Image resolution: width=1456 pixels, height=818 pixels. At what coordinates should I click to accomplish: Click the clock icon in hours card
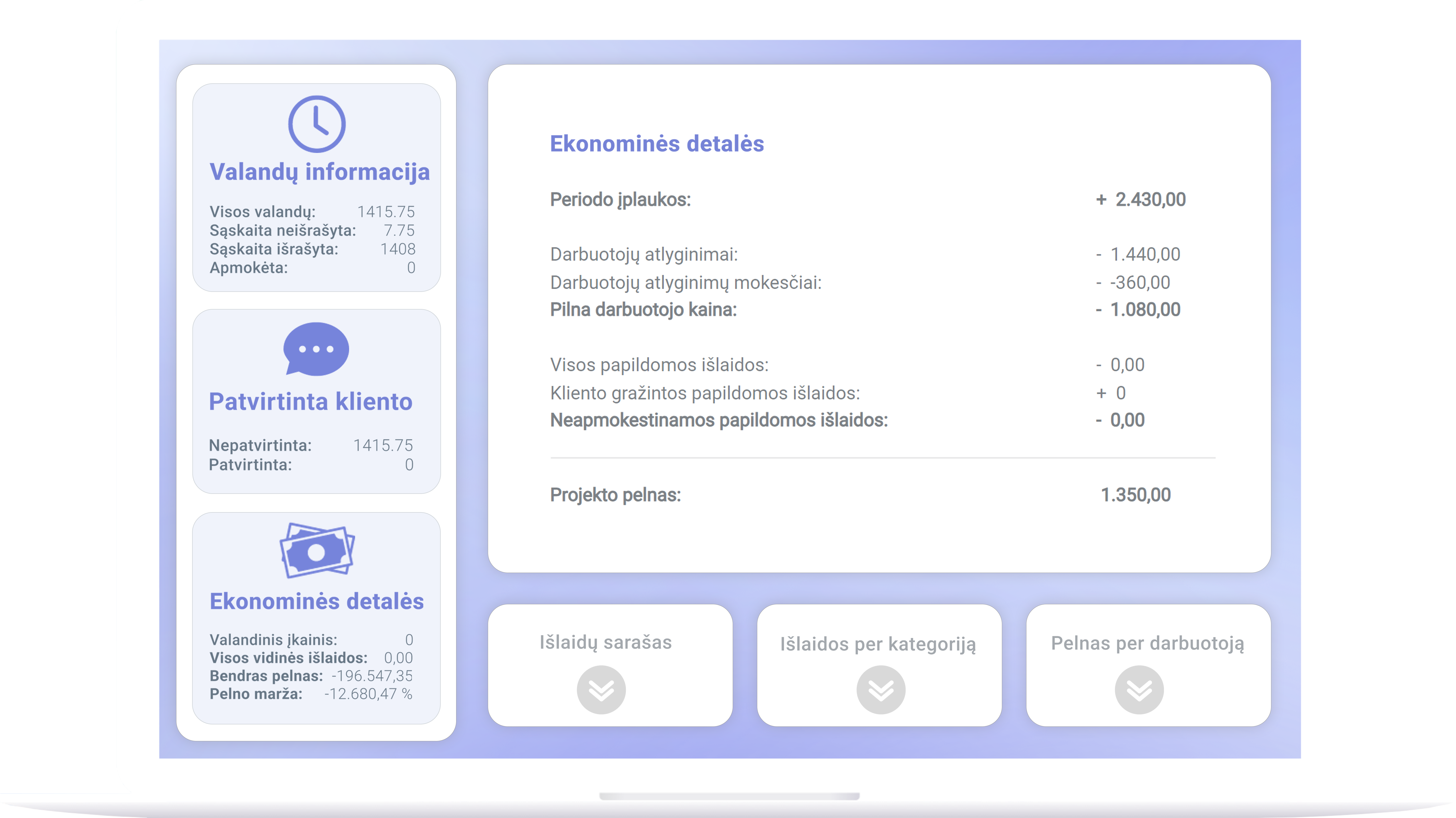(x=317, y=124)
